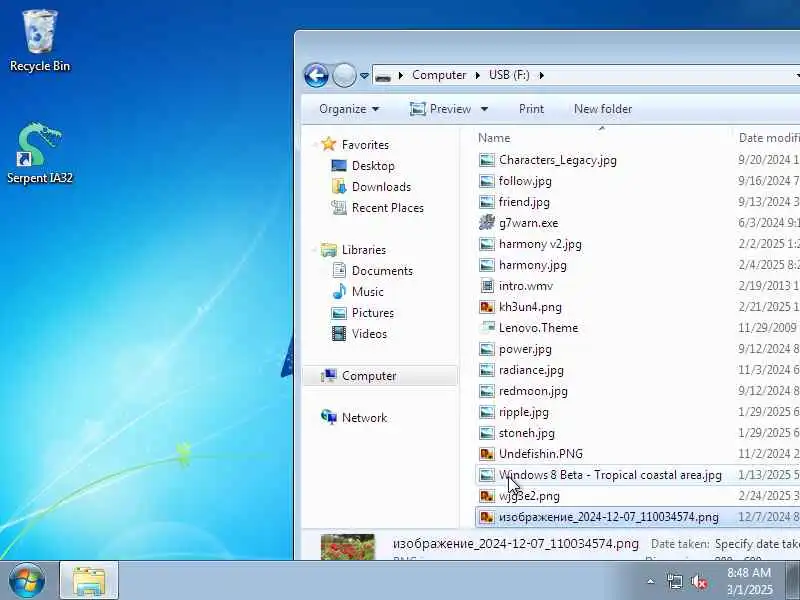800x600 pixels.
Task: Open Downloads in Favorites
Action: [x=381, y=187]
